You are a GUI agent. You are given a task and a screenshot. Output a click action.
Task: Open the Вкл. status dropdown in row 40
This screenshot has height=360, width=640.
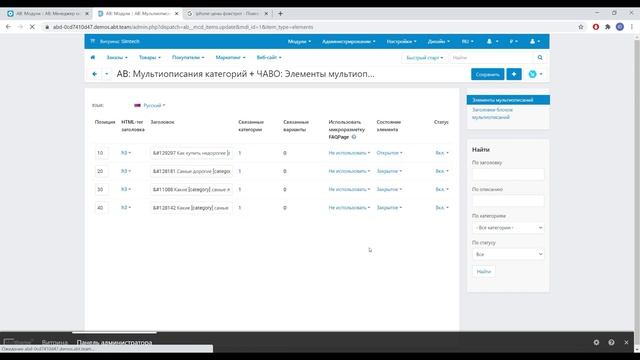click(x=442, y=207)
